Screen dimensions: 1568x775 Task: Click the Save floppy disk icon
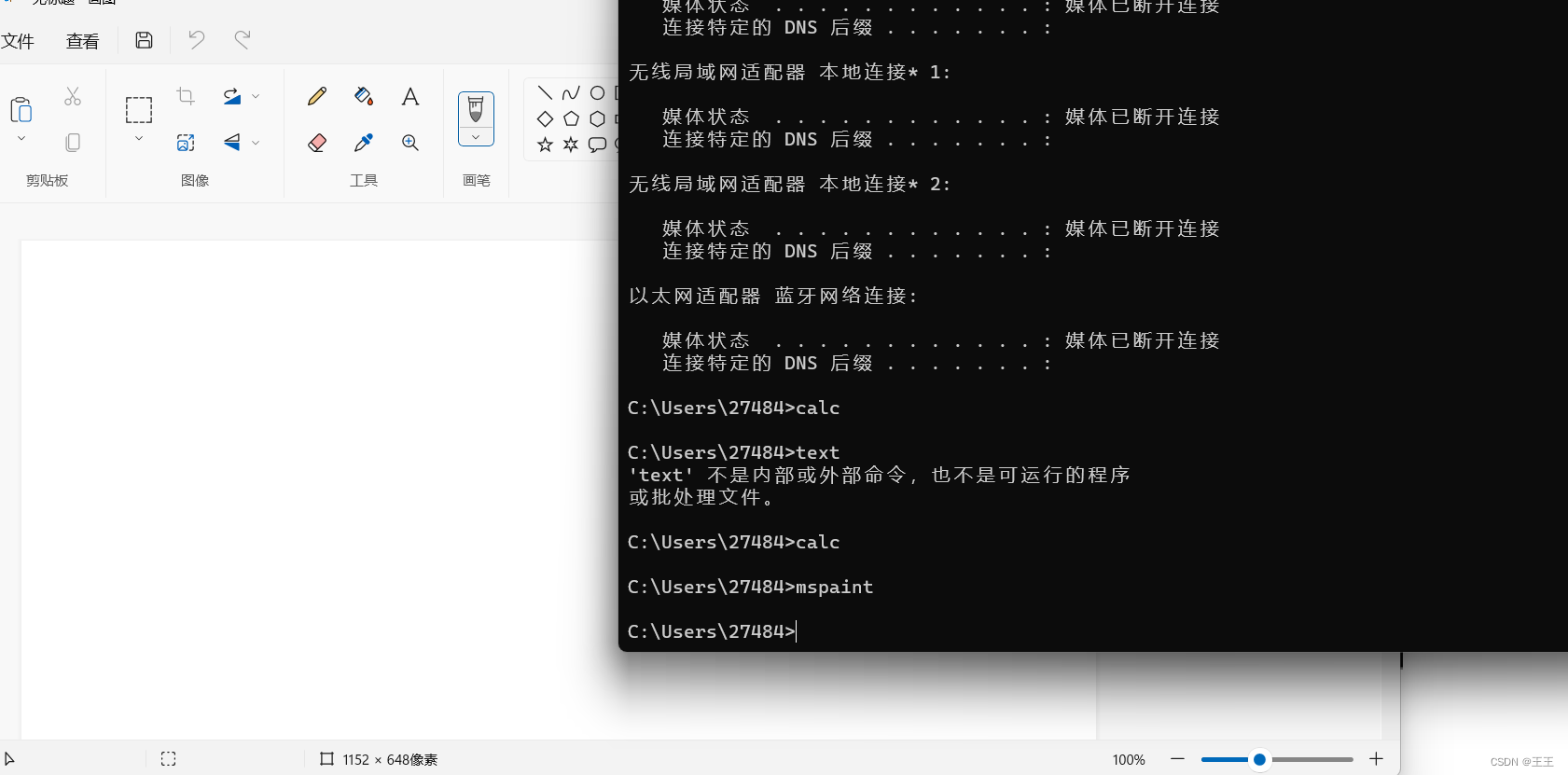144,40
